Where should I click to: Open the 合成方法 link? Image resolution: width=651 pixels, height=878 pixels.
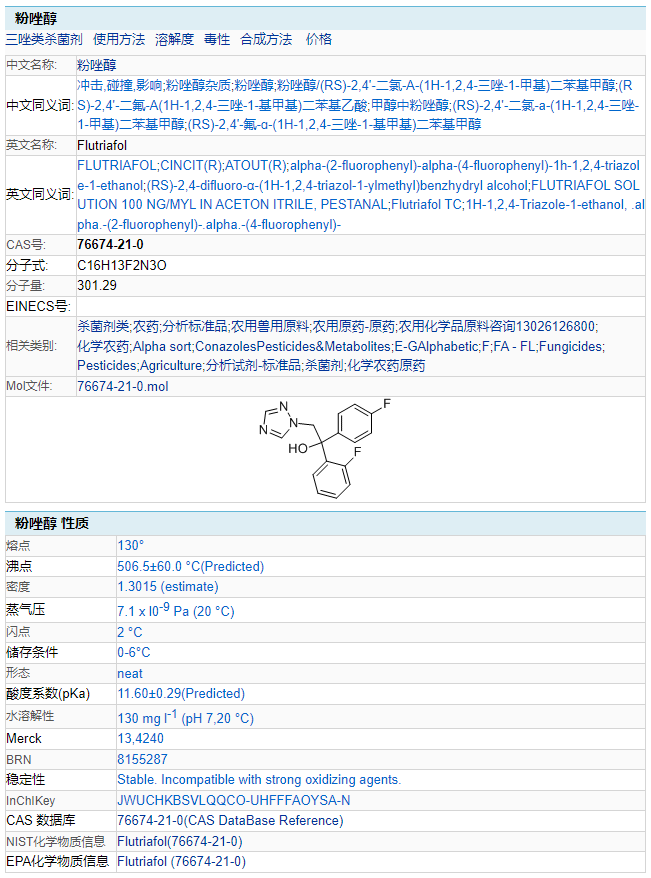coord(266,39)
